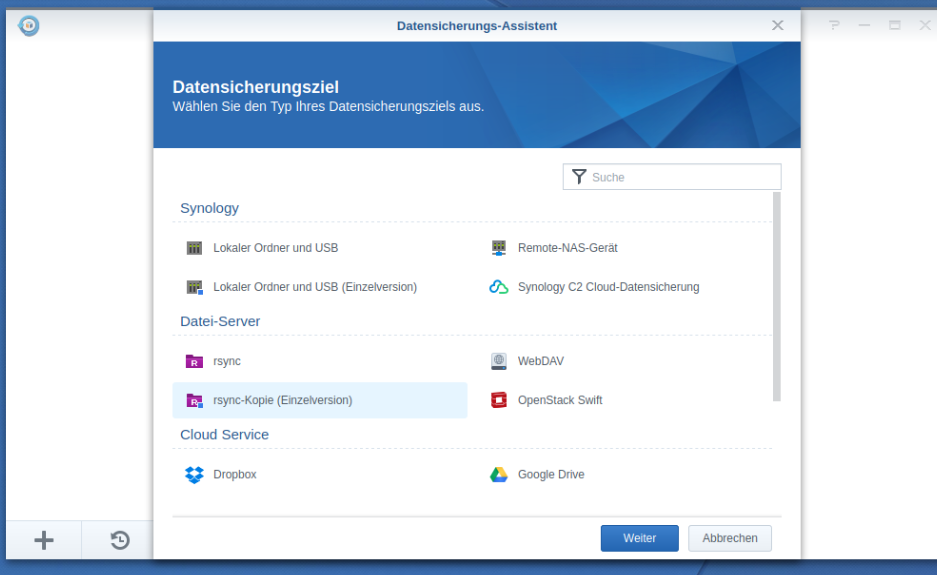Click the destination list vertical scrollbar
937x575 pixels.
click(776, 296)
